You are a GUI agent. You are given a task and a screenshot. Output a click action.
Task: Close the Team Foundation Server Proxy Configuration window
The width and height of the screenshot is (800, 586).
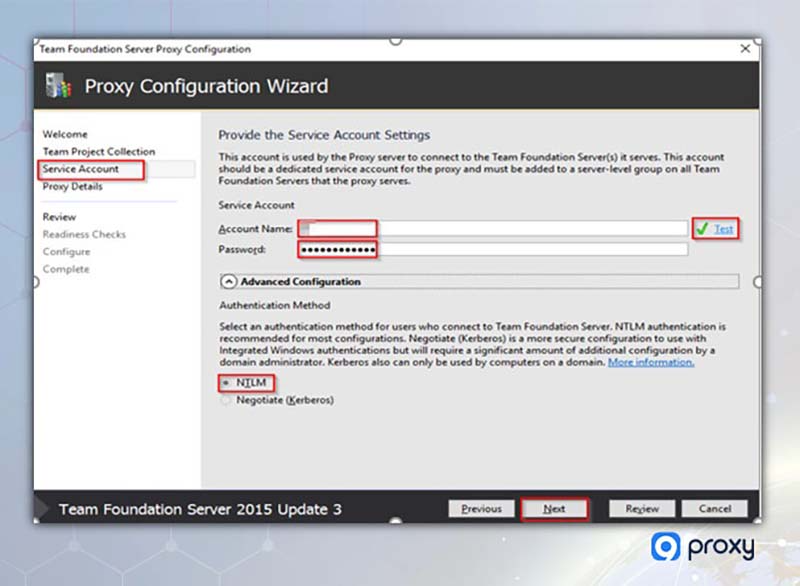tap(745, 48)
